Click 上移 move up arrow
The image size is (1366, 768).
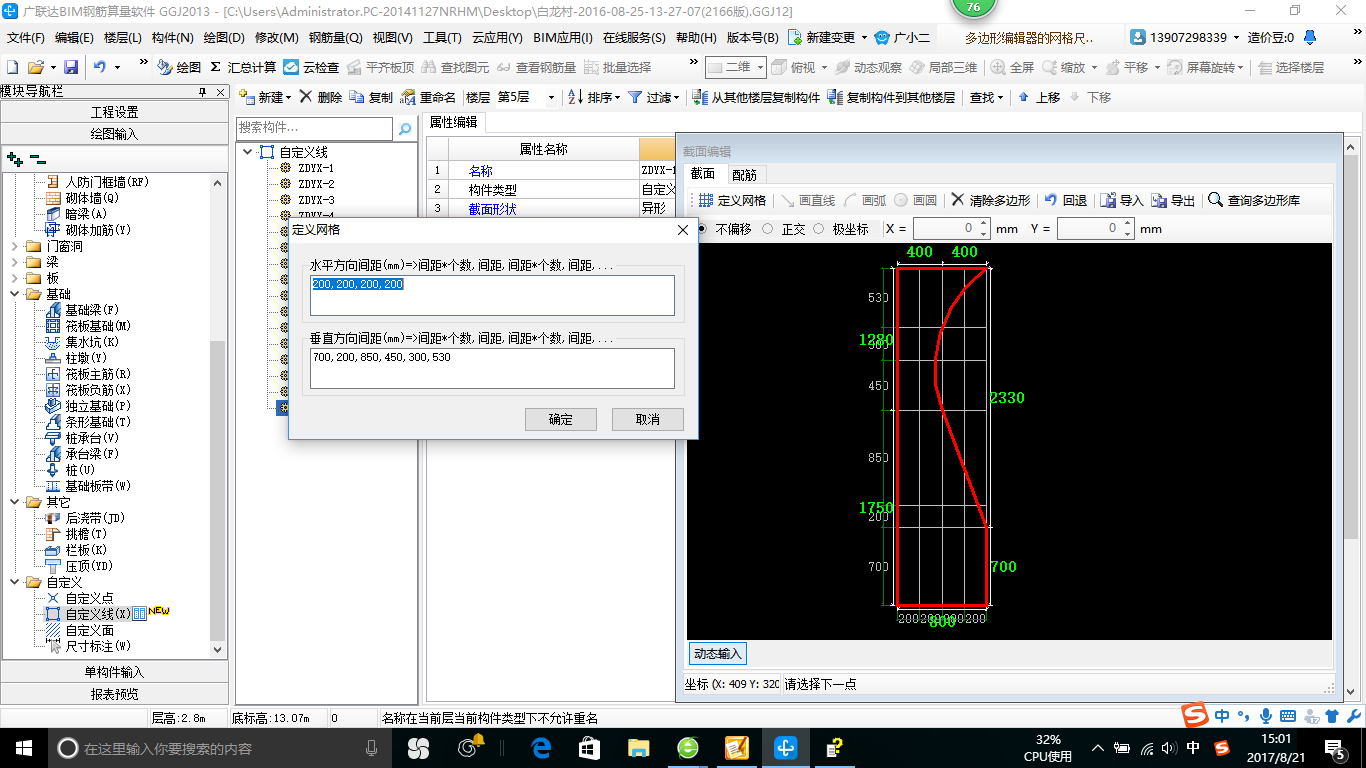pyautogui.click(x=1039, y=97)
